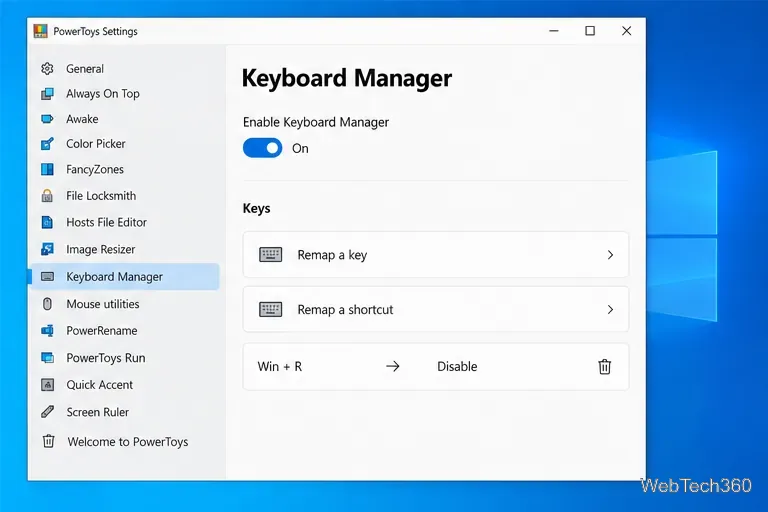Delete the Win + R remapping

[x=604, y=366]
